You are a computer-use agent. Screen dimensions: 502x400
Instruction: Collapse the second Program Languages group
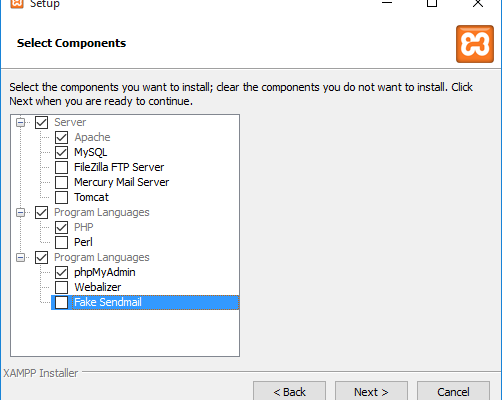[x=21, y=257]
